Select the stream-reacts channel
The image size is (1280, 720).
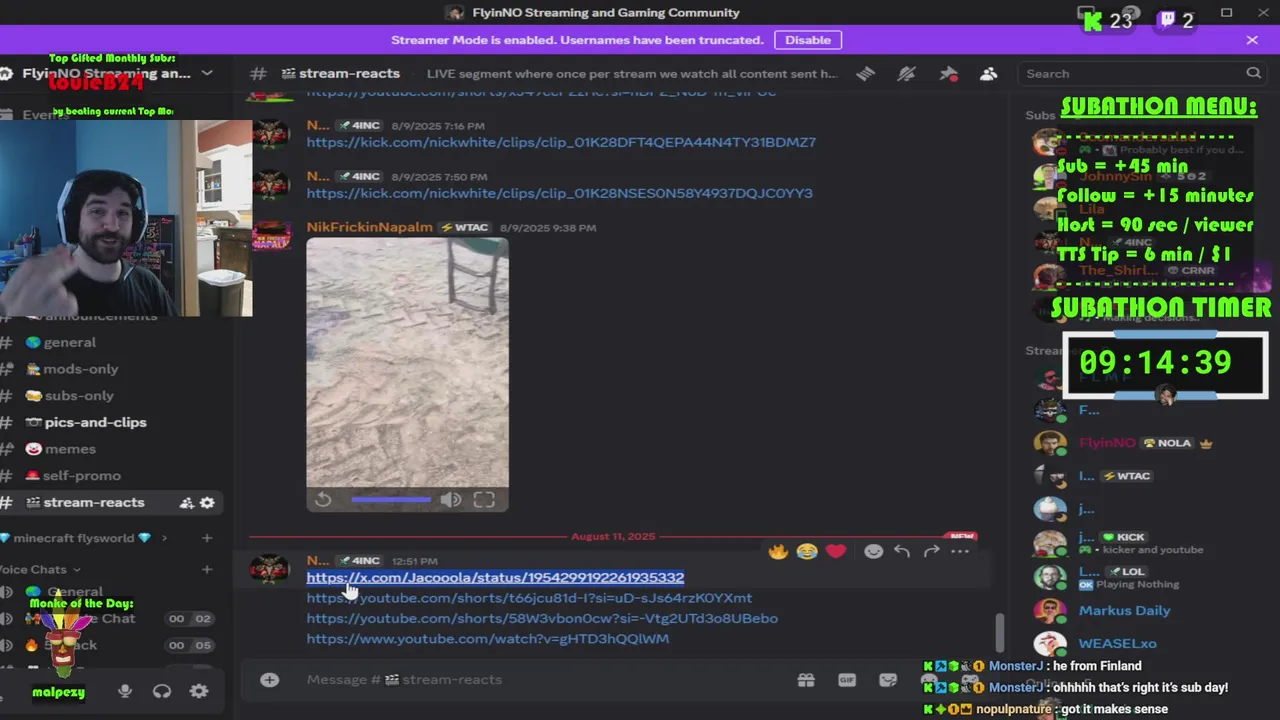[94, 503]
